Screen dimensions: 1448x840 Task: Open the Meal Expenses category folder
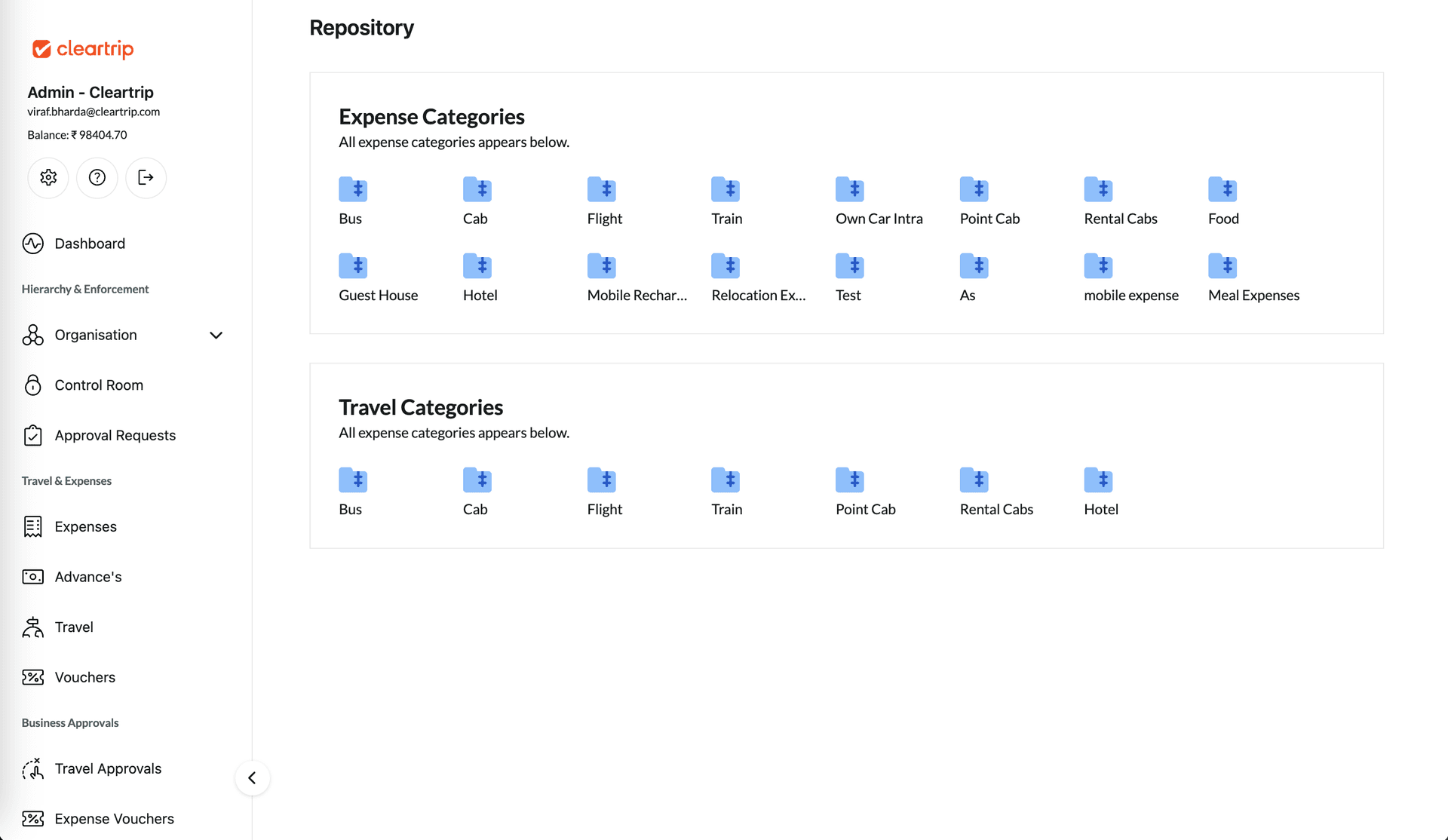click(1223, 266)
